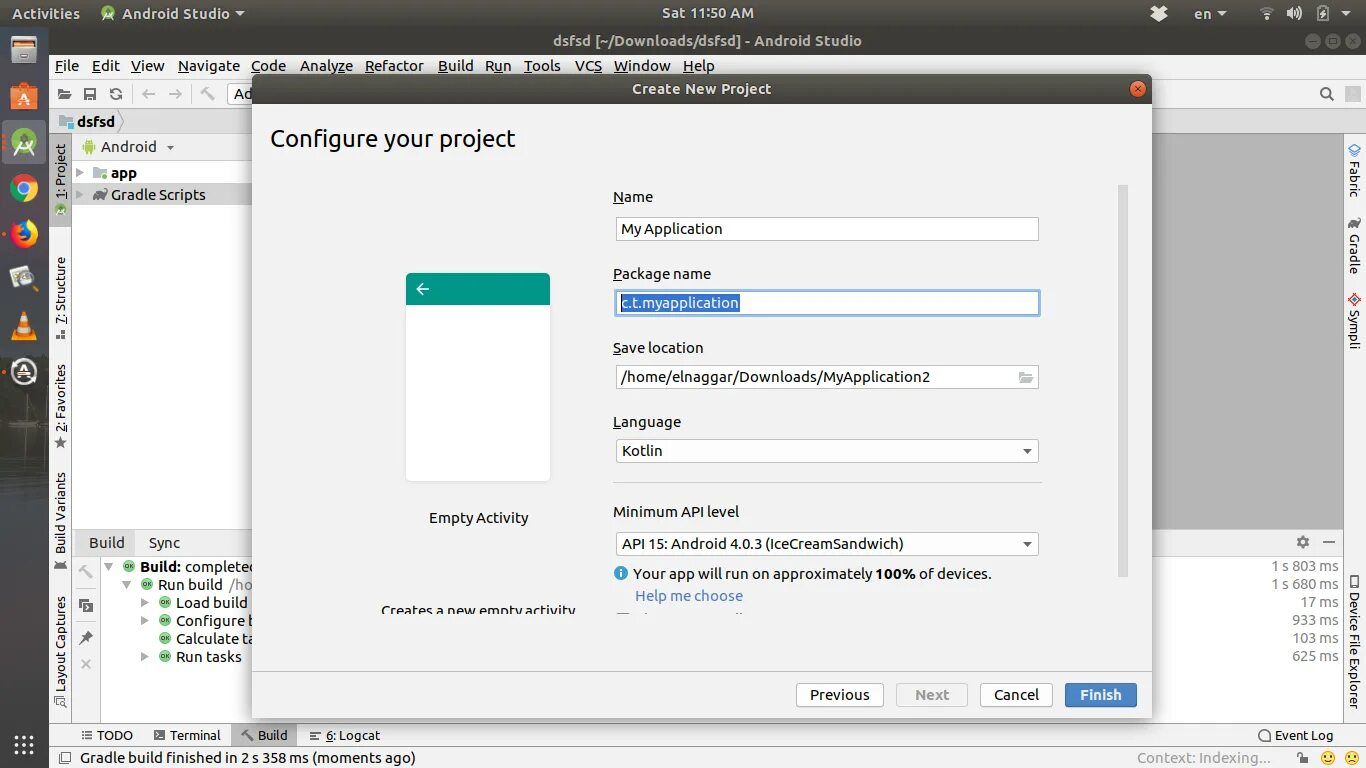Open the Gradle side panel

(1354, 245)
